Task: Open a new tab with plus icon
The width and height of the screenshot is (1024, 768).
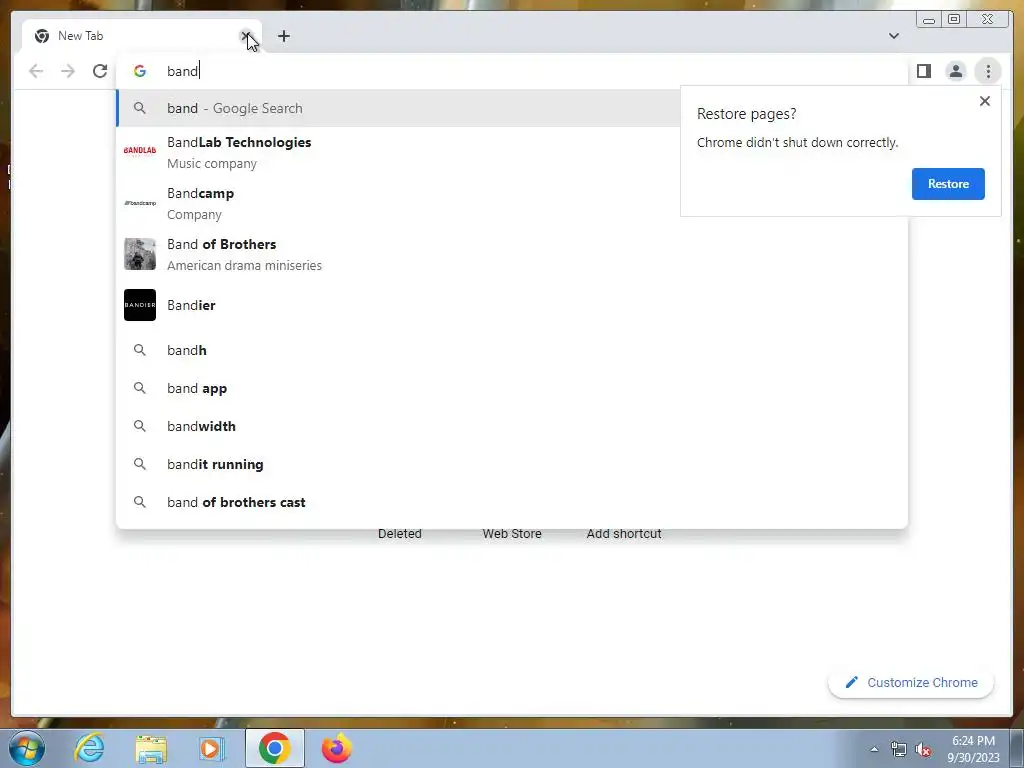Action: tap(283, 36)
